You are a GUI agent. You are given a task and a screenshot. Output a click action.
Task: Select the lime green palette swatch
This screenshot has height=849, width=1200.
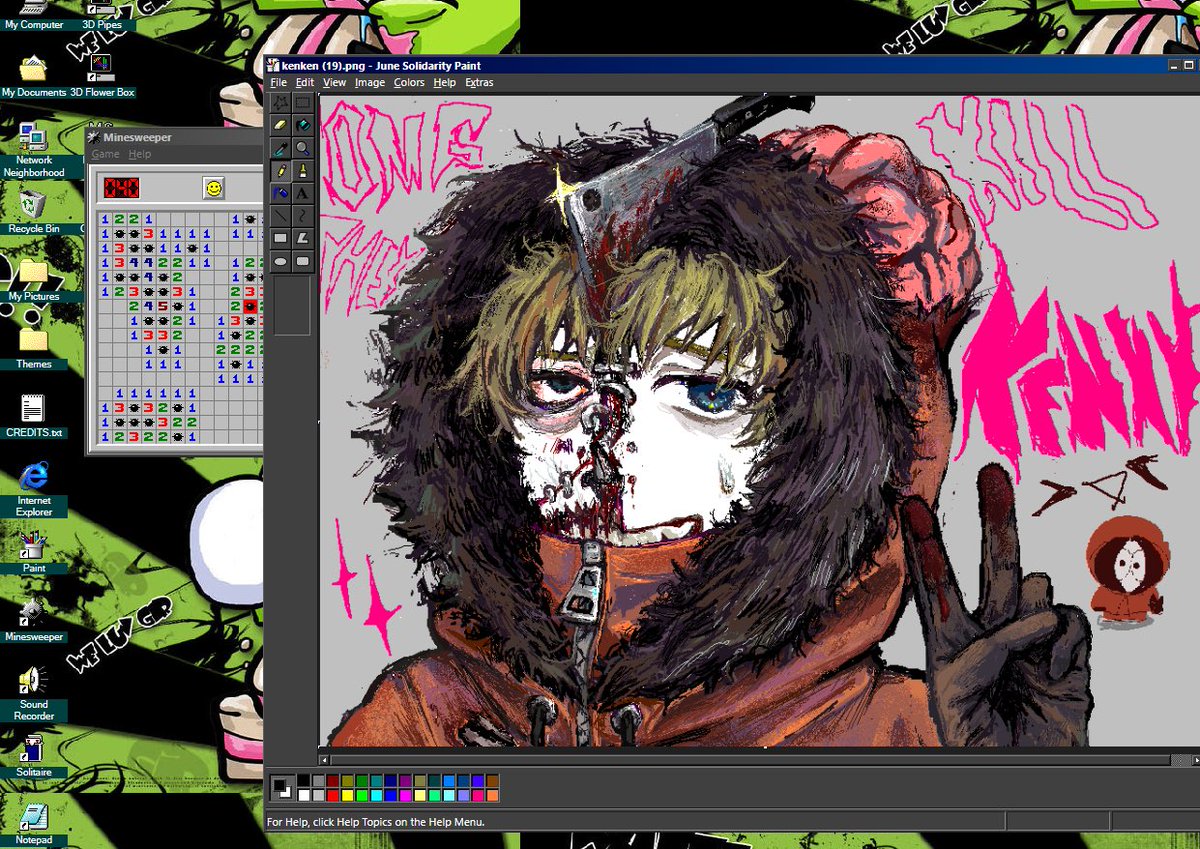click(x=362, y=795)
